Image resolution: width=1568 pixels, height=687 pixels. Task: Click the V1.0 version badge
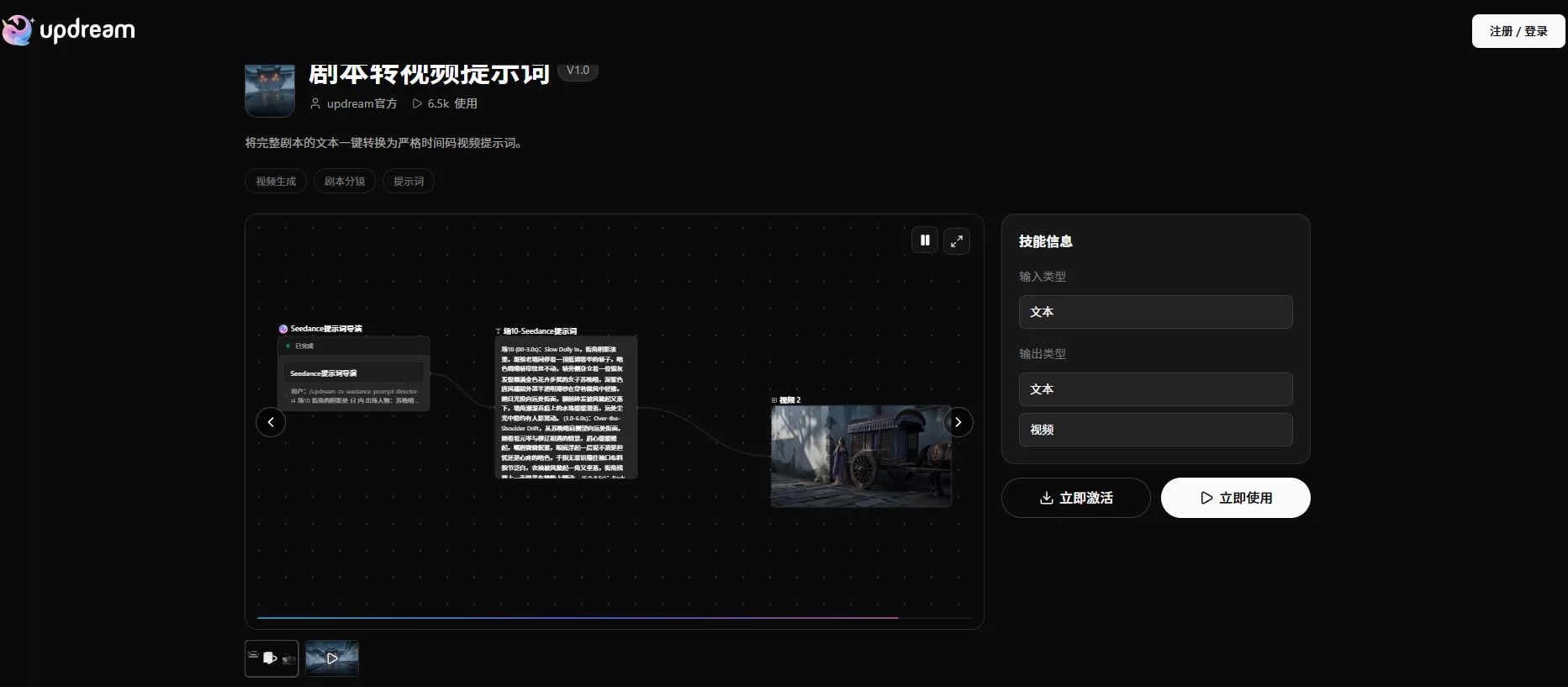578,71
